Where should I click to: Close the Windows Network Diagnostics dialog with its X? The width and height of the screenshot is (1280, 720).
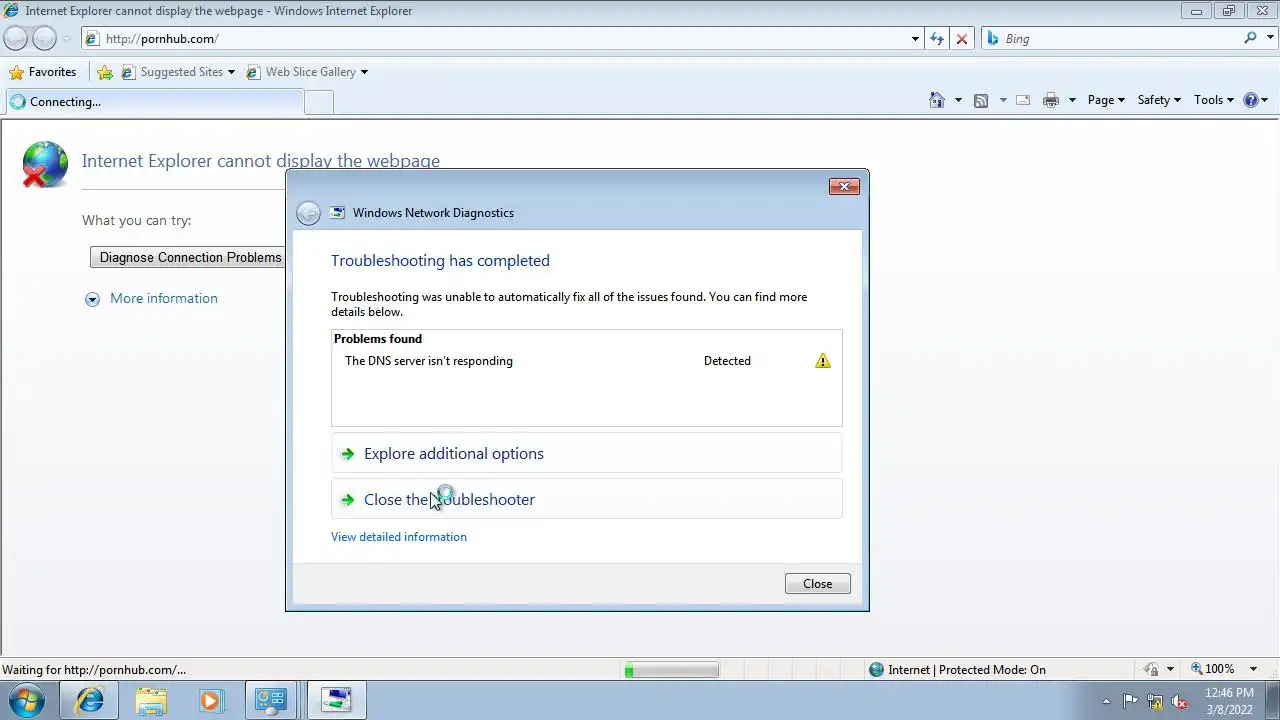point(844,186)
